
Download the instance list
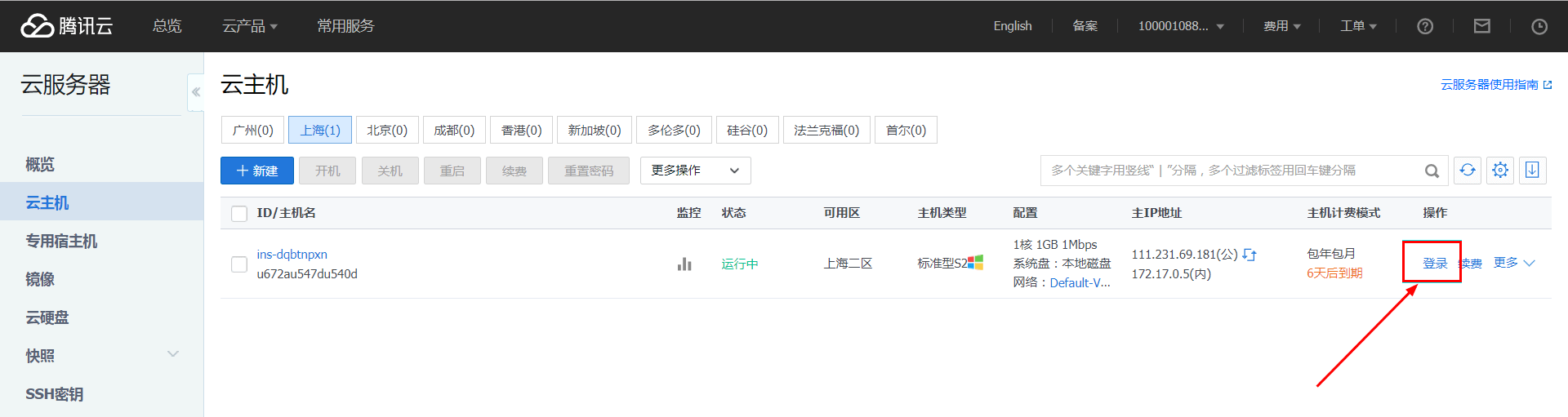tap(1532, 170)
